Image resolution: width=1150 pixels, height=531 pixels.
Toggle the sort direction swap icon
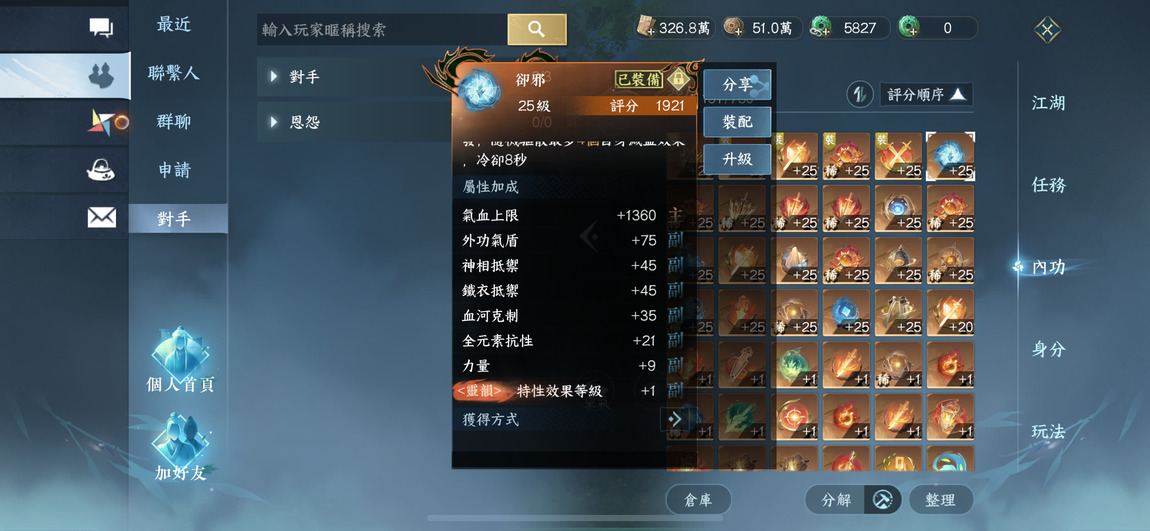(859, 94)
